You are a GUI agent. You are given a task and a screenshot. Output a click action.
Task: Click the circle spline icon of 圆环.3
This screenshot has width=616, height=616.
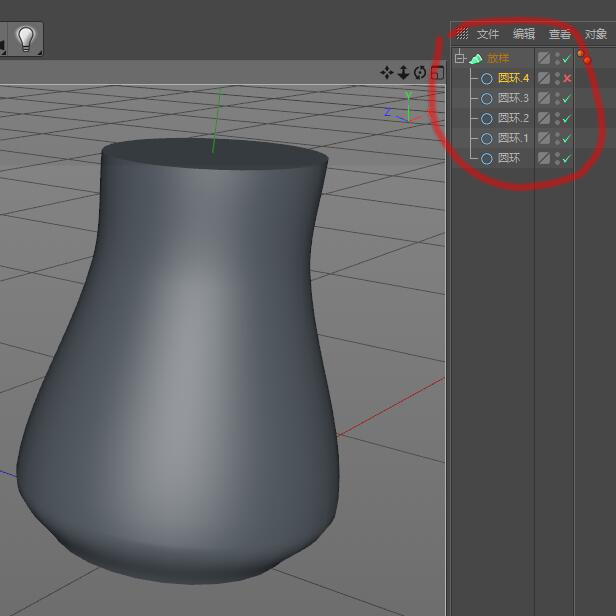tap(487, 99)
